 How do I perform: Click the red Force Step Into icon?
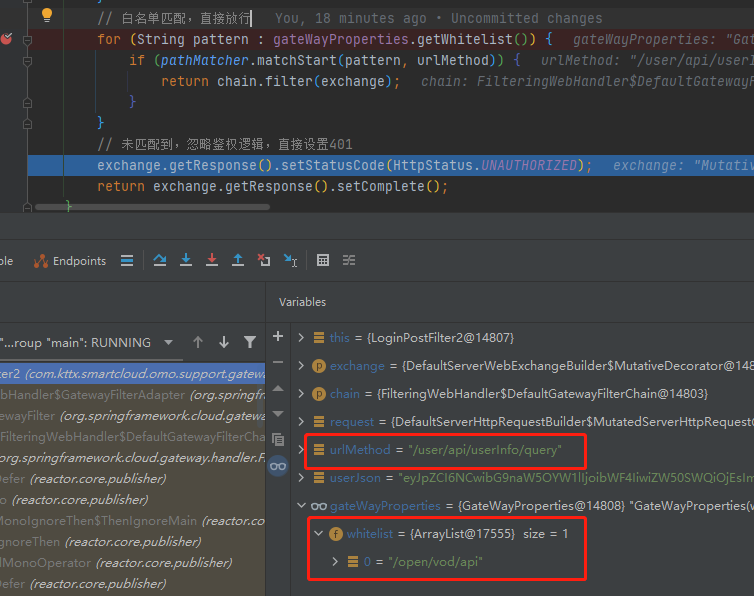pyautogui.click(x=212, y=261)
